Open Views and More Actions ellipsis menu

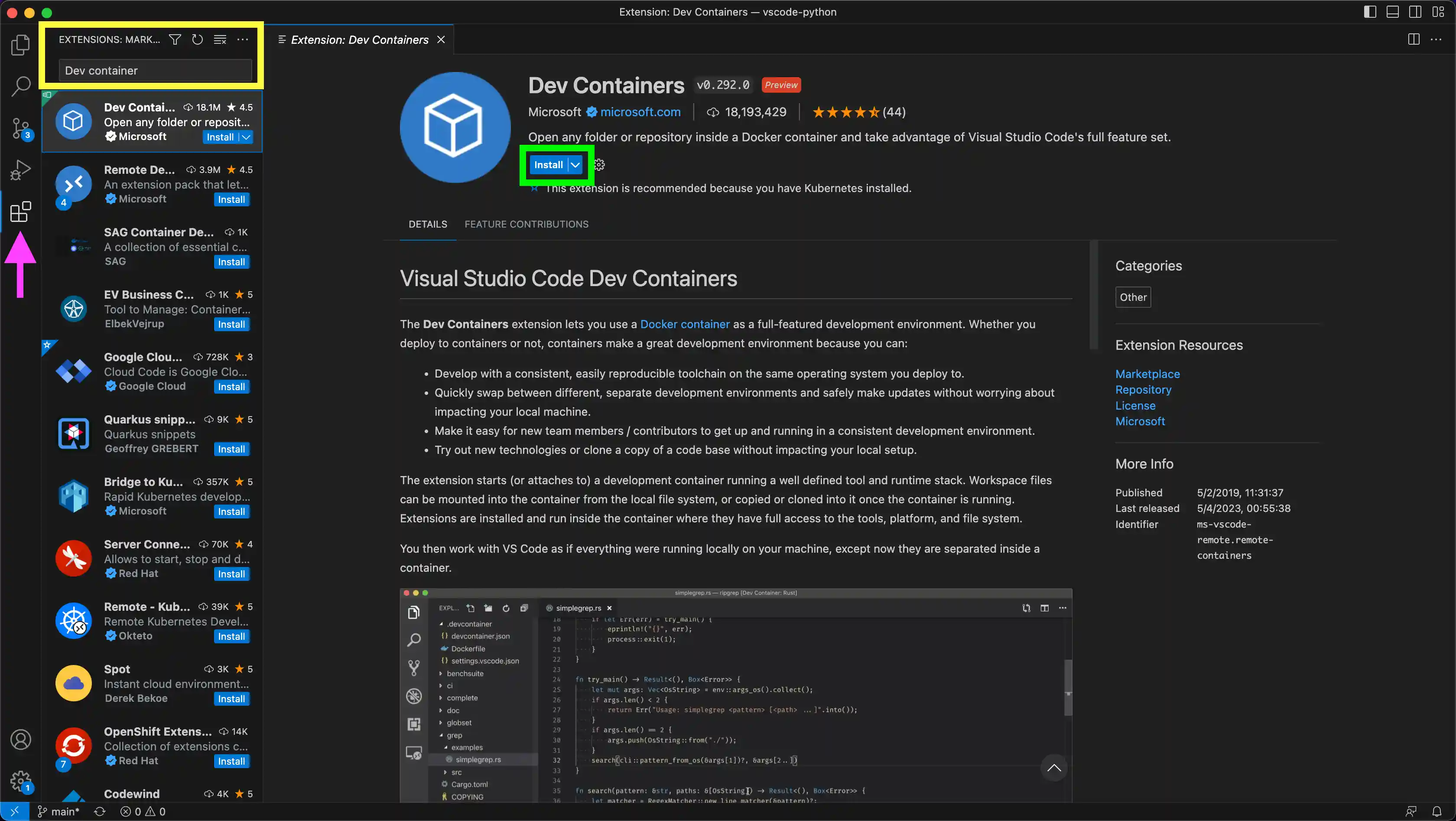tap(243, 39)
